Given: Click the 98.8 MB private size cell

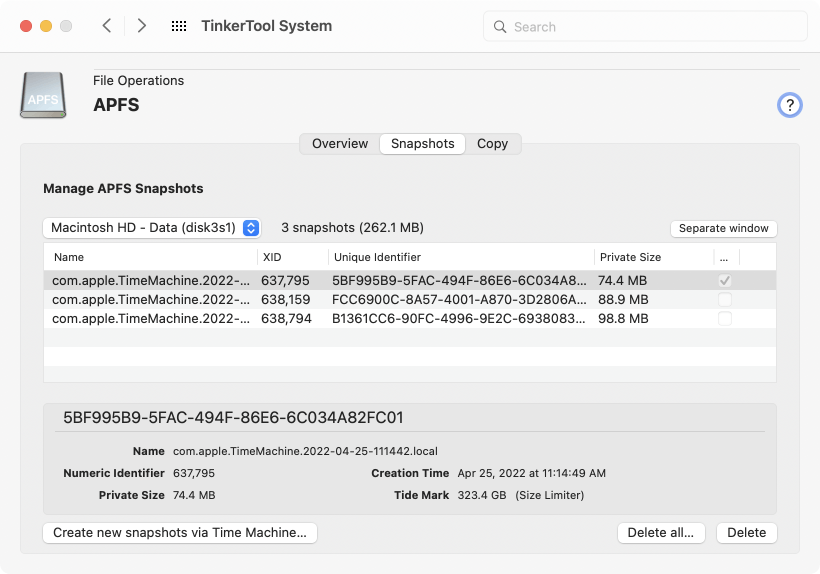Looking at the screenshot, I should (623, 318).
